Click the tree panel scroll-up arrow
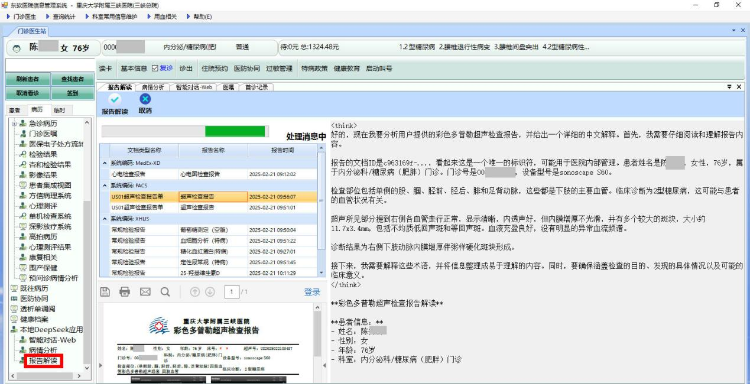Viewport: 750px width, 384px height. click(87, 123)
